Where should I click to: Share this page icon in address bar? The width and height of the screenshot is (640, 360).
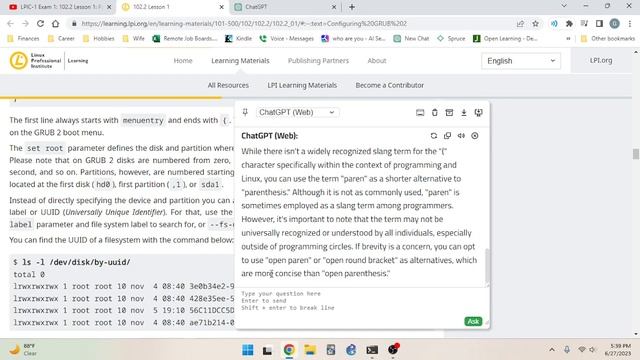click(520, 24)
